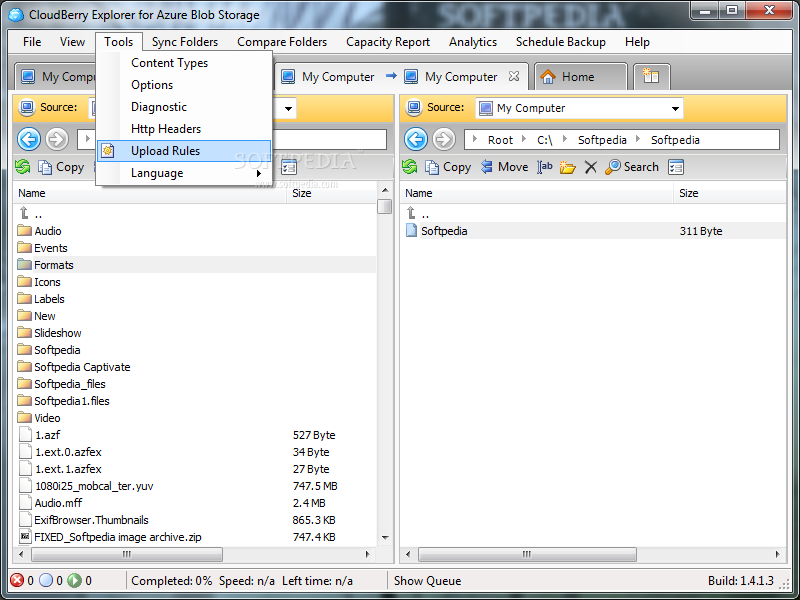This screenshot has height=600, width=800.
Task: Copy files from the left pane
Action: coord(61,167)
